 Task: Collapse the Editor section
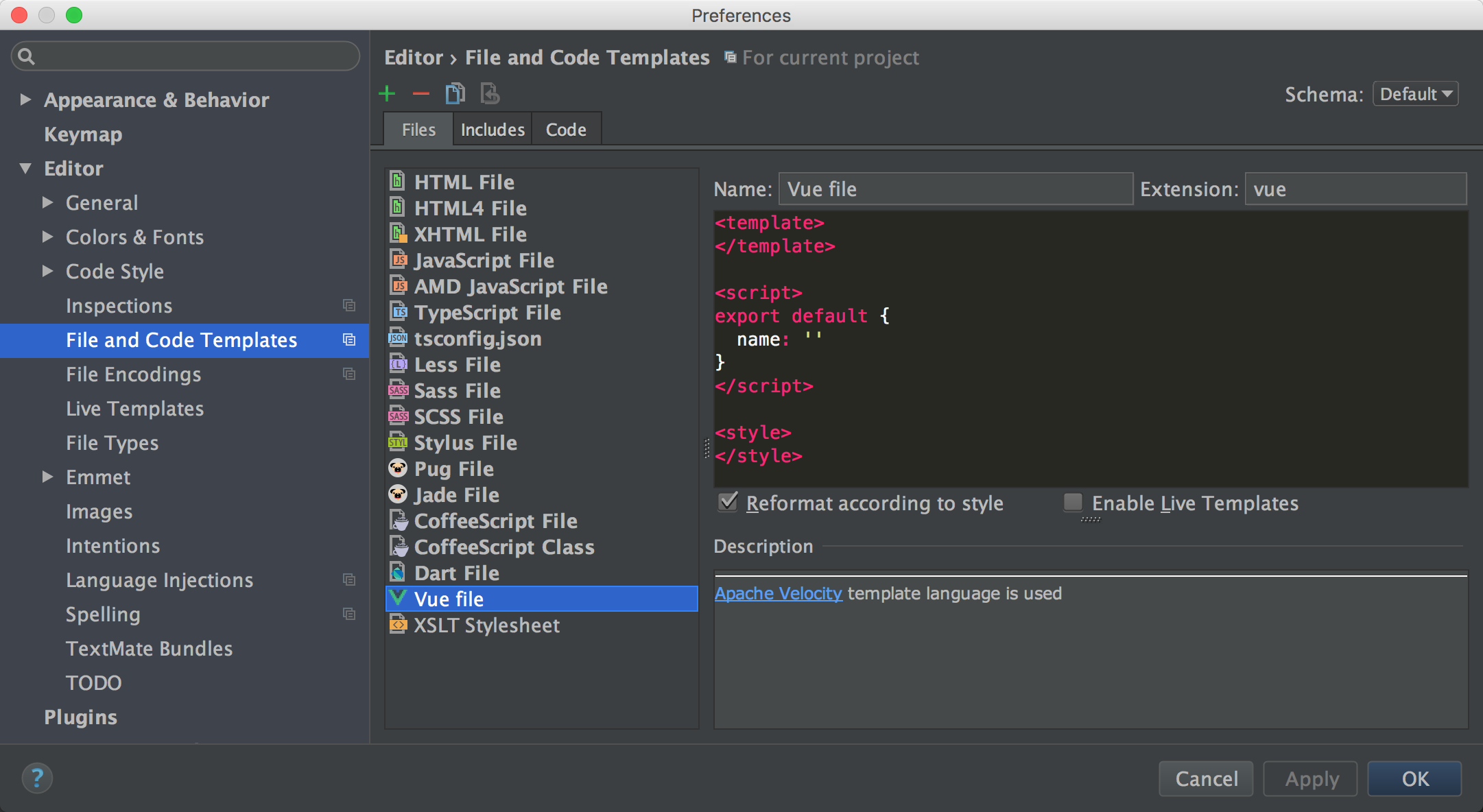pos(25,168)
